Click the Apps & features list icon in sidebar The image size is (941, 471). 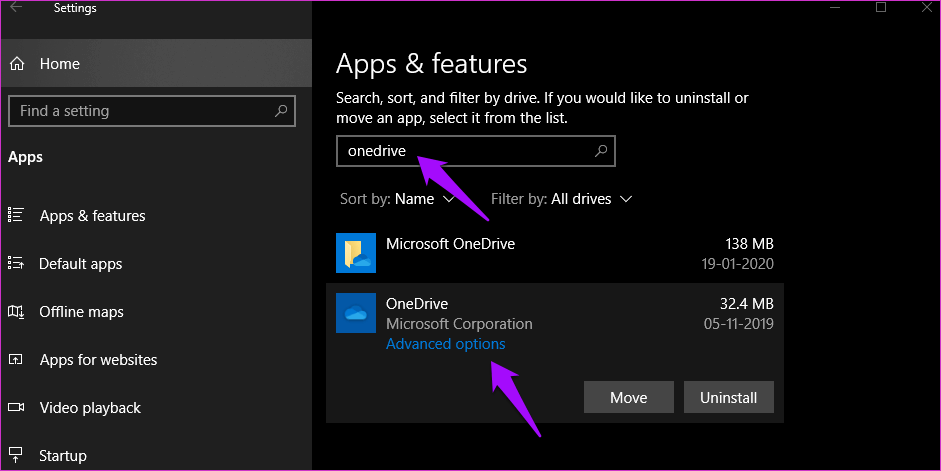coord(16,215)
